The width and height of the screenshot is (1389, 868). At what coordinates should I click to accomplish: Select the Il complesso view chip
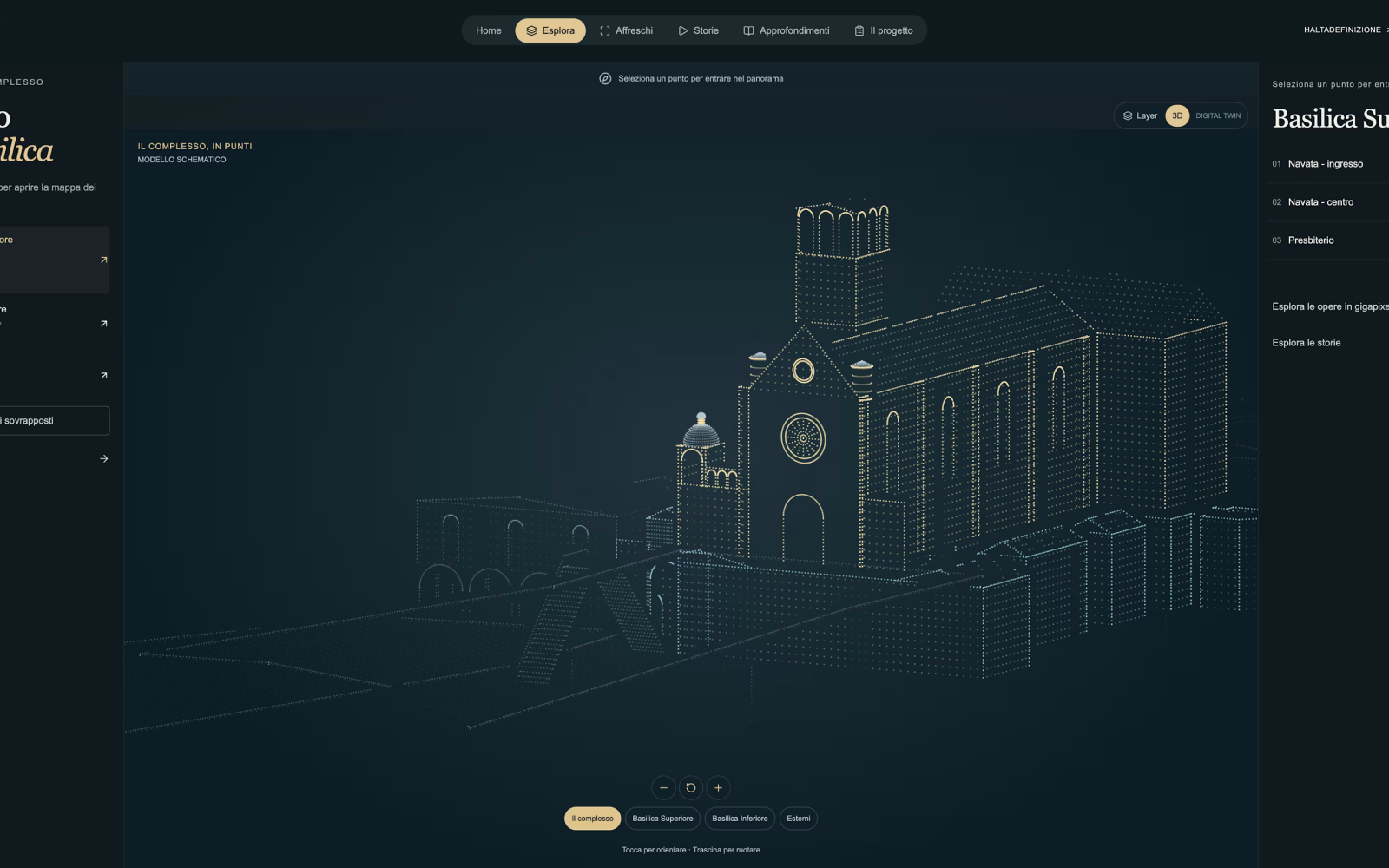pyautogui.click(x=592, y=819)
